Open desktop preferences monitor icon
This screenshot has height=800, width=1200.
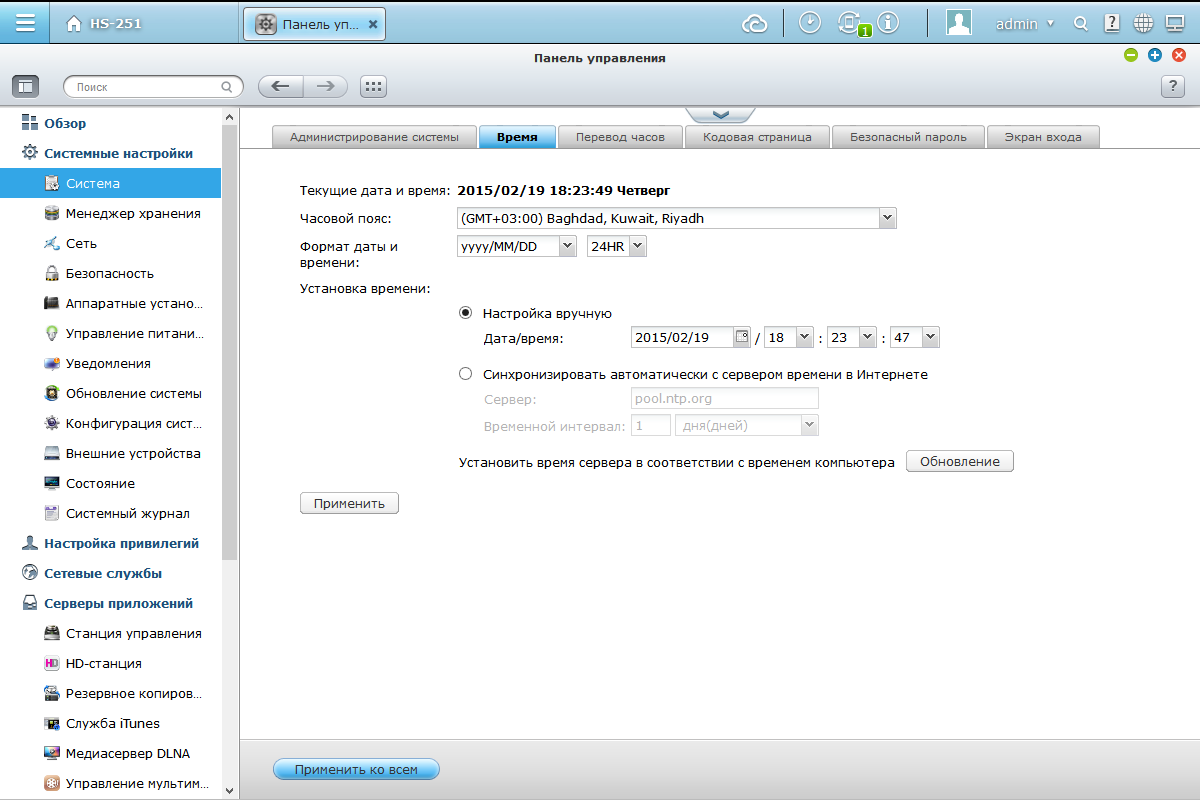1175,24
